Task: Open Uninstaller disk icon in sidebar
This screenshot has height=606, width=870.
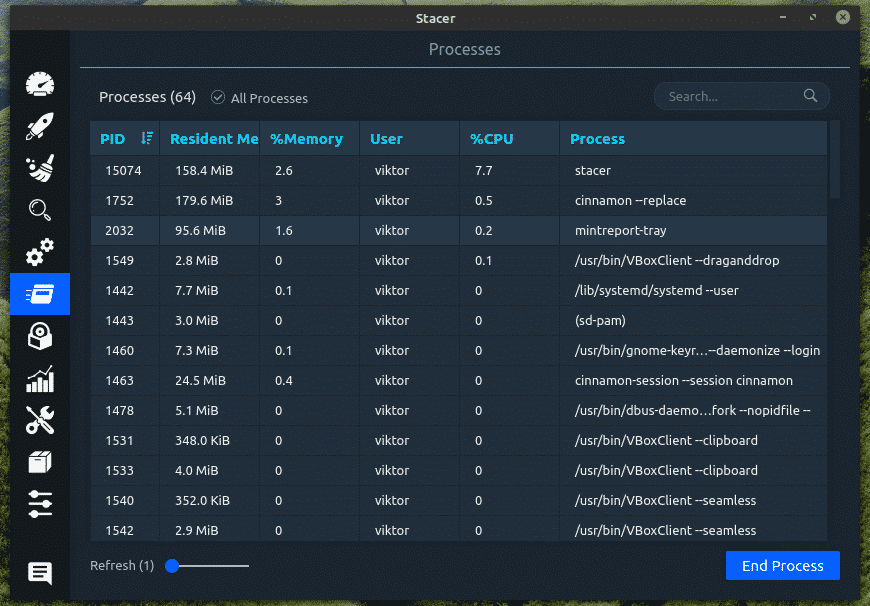Action: 40,336
